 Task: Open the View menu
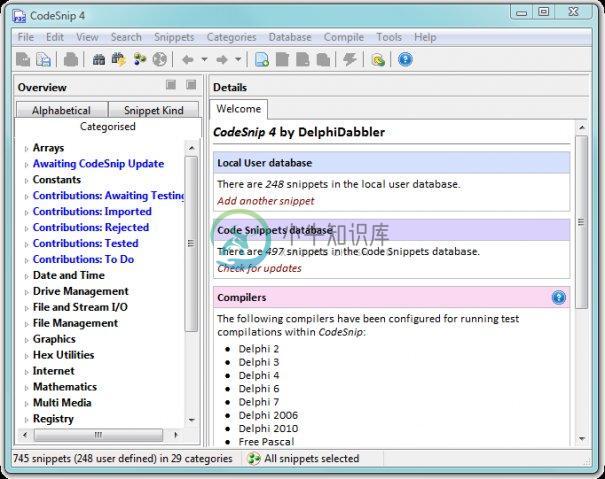pos(87,37)
